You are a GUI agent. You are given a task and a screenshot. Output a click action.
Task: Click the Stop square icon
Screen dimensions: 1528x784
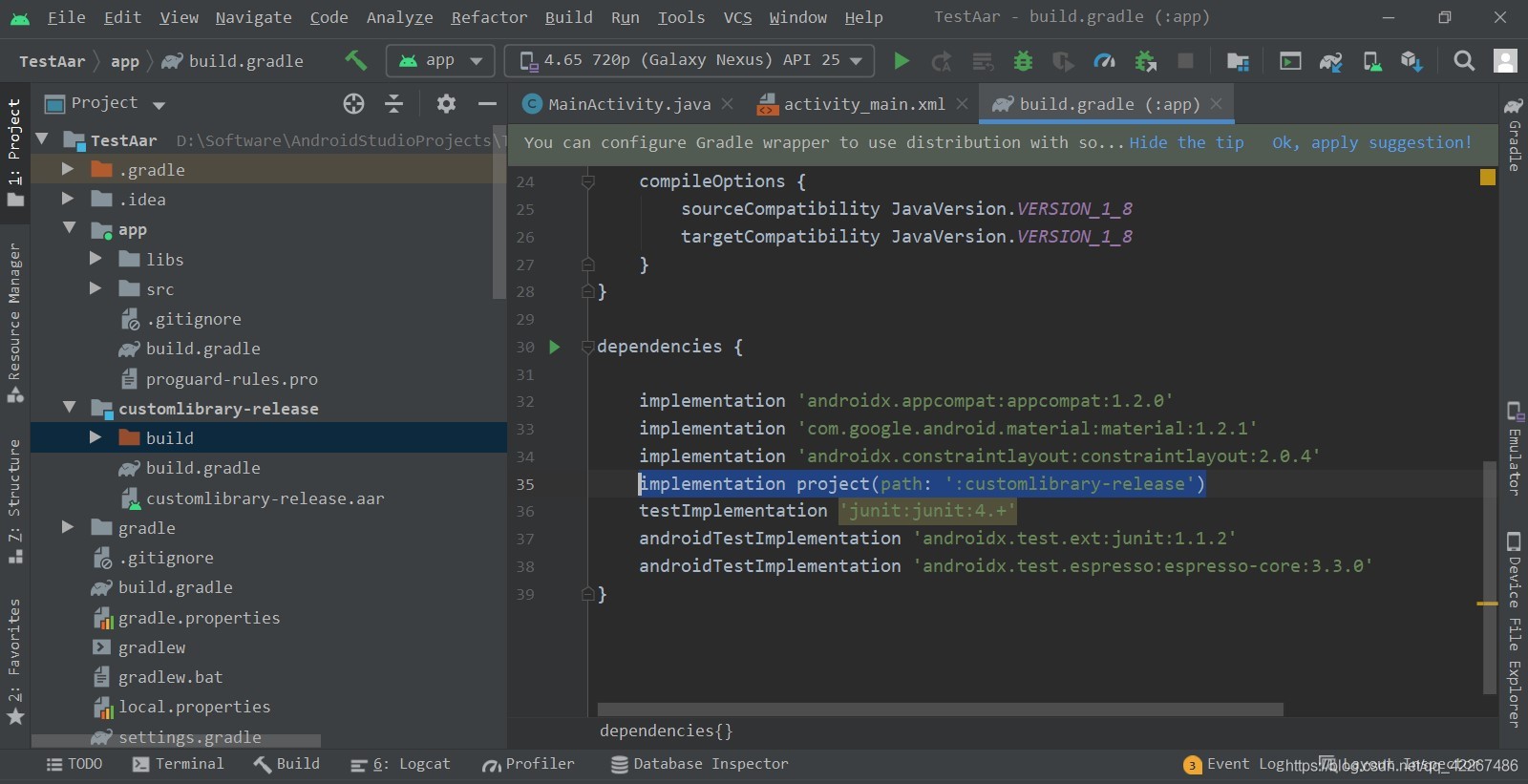click(x=1185, y=60)
